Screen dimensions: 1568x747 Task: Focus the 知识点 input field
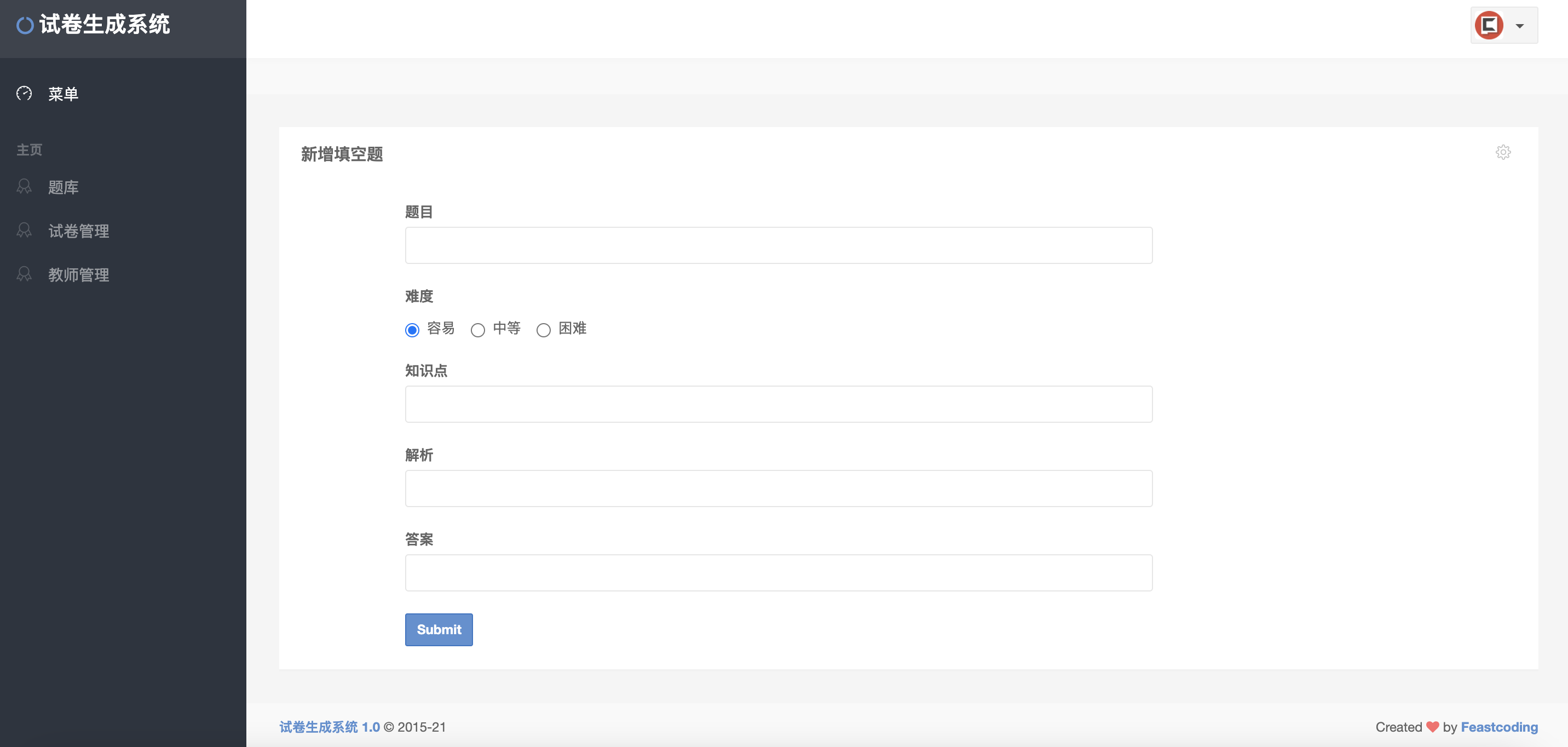(779, 404)
